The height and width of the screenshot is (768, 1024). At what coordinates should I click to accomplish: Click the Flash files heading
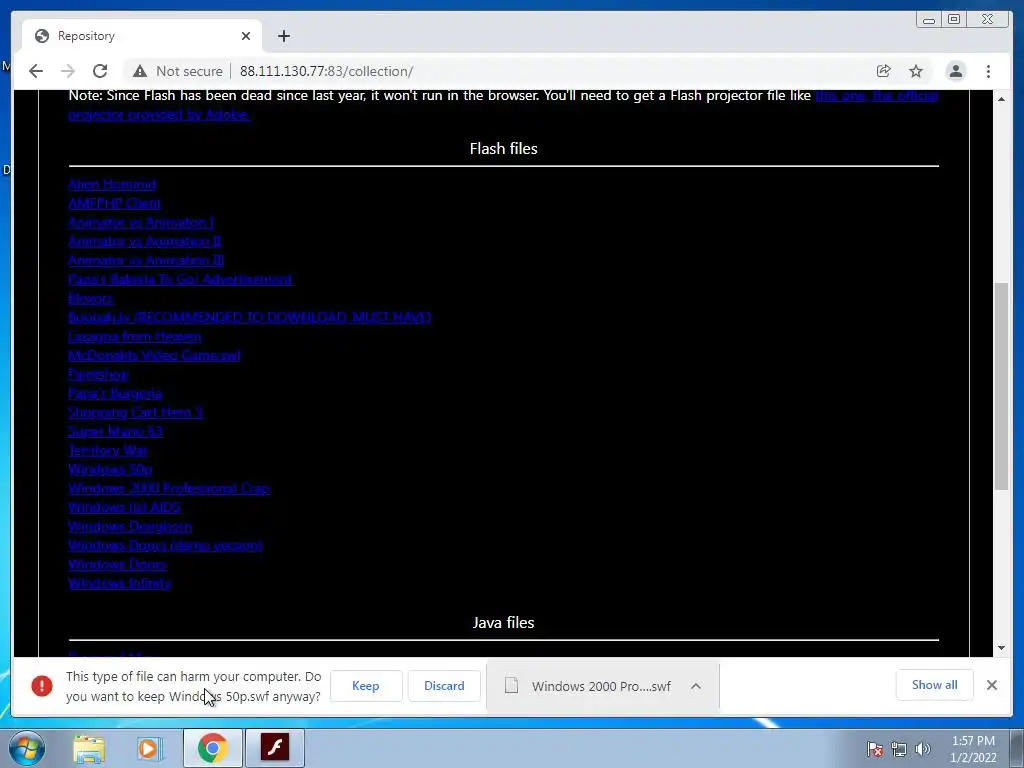point(504,148)
